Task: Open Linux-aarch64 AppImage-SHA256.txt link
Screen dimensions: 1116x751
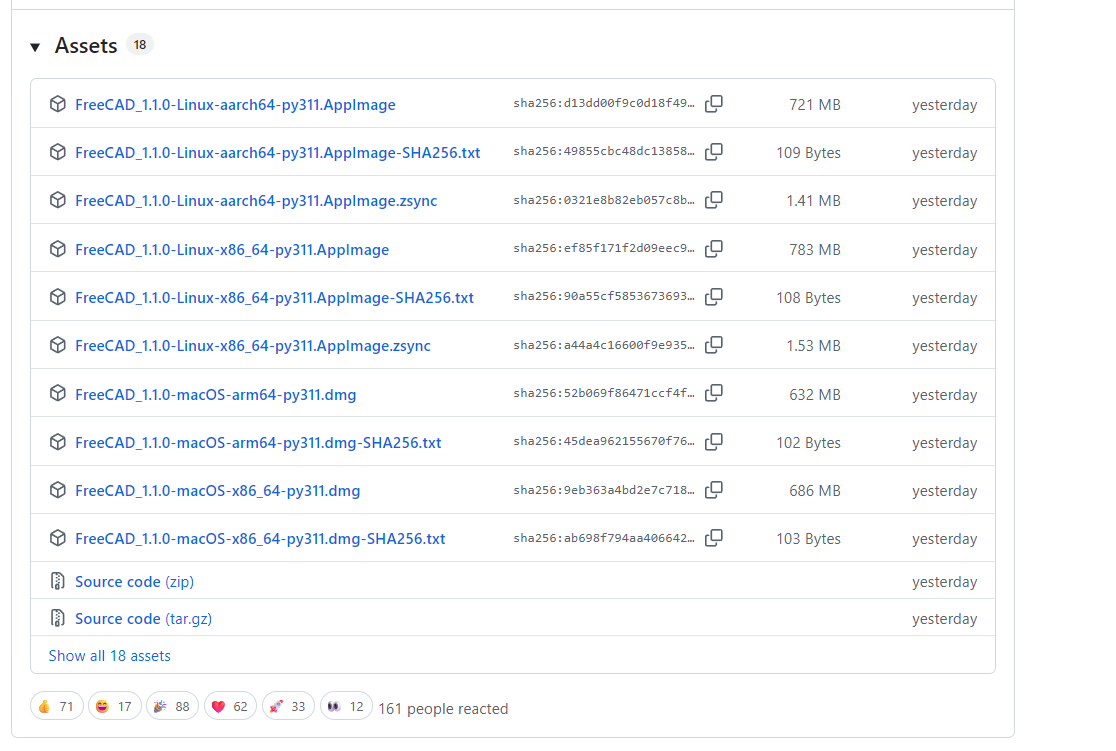Action: pos(278,152)
